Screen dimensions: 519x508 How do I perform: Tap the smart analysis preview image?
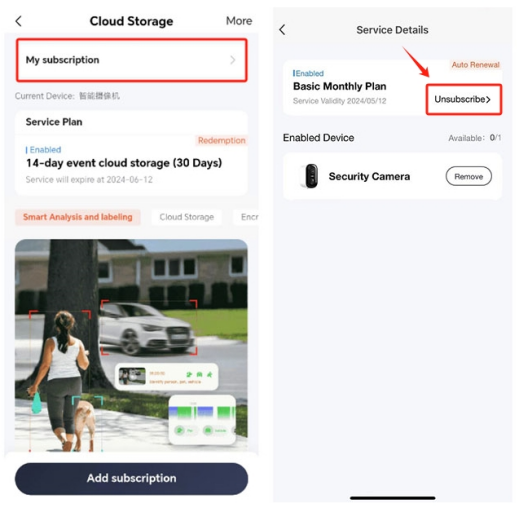point(131,345)
